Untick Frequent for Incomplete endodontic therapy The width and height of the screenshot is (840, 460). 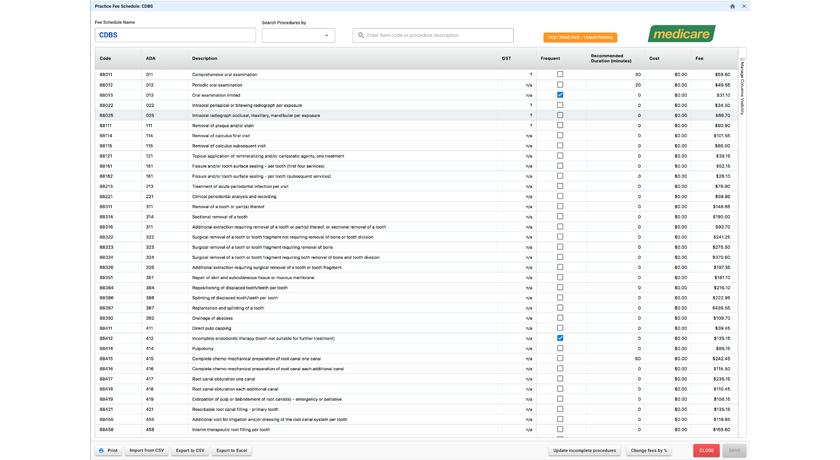[560, 338]
